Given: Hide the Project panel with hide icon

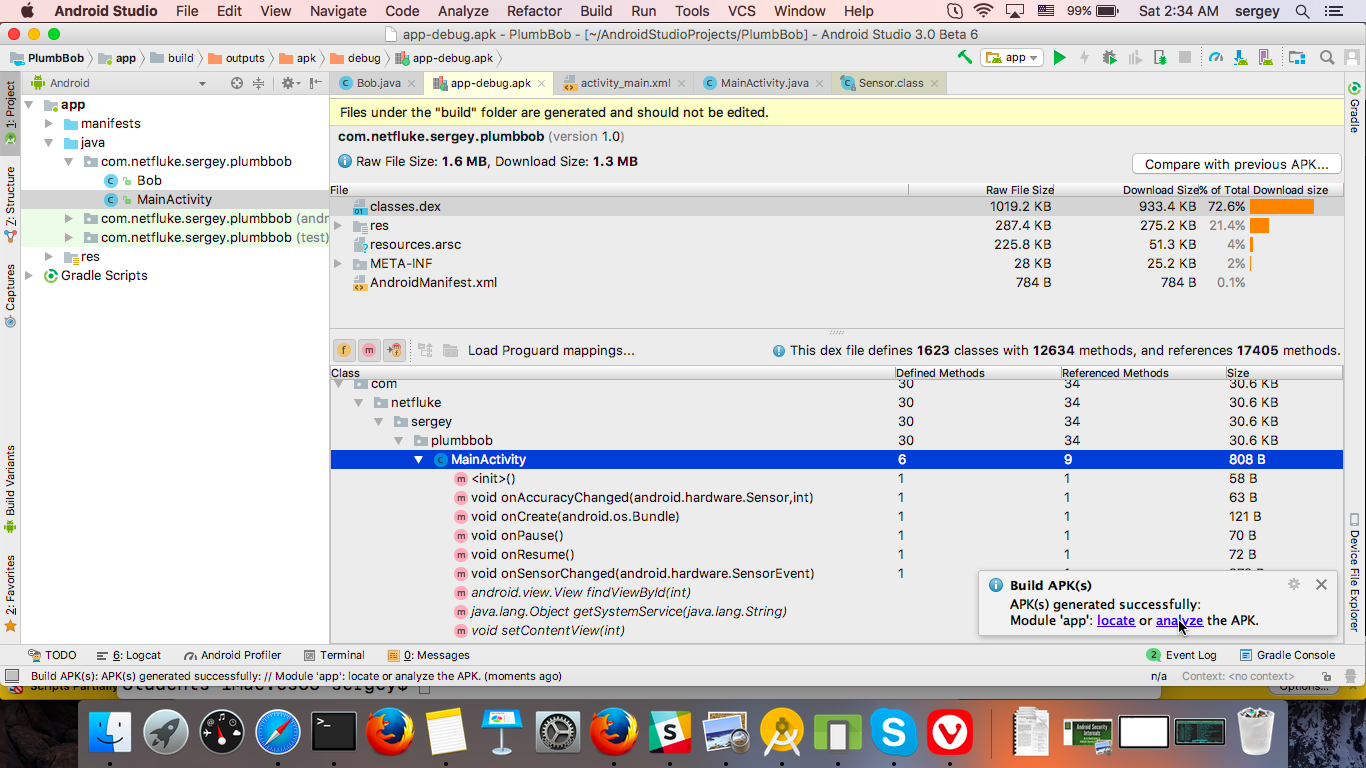Looking at the screenshot, I should pos(315,83).
